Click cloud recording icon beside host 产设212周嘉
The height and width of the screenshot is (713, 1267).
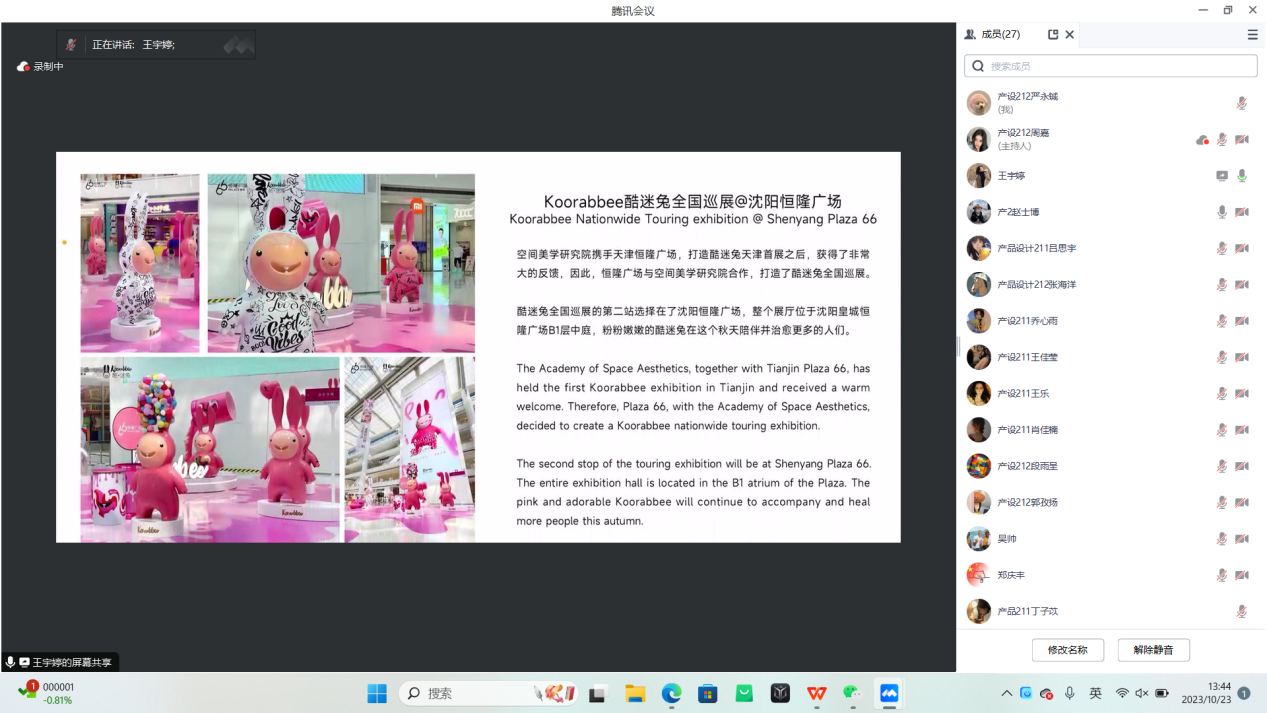(1202, 140)
